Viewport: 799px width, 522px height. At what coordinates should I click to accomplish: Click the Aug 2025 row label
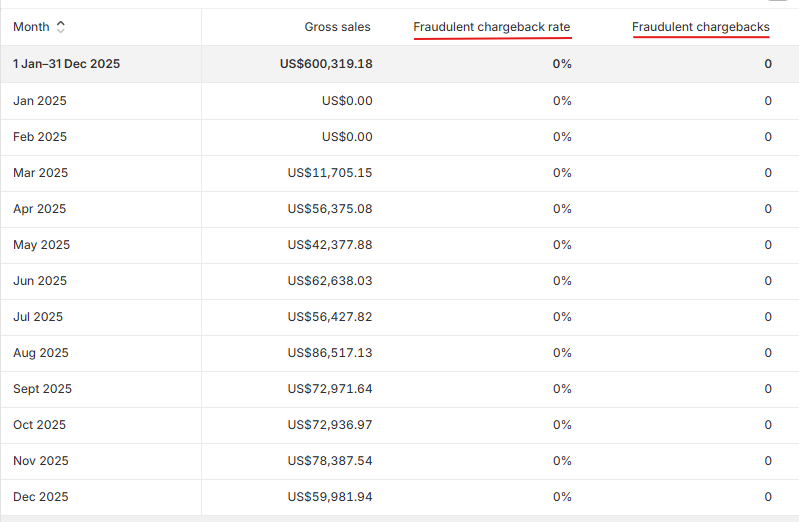coord(40,353)
